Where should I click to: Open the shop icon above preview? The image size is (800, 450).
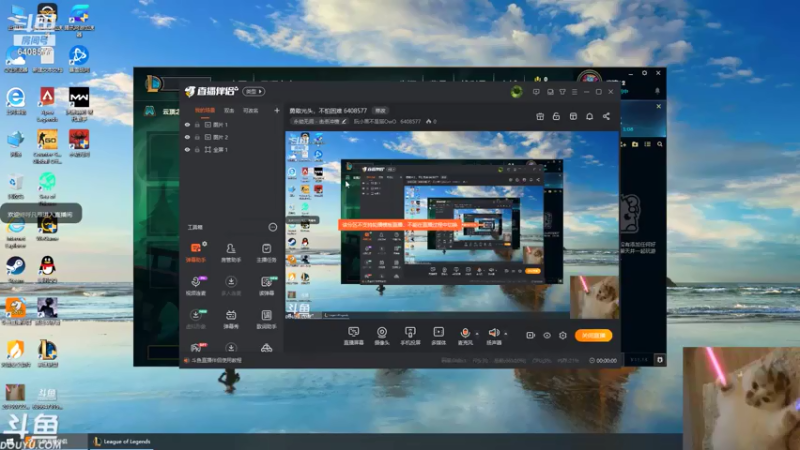(x=573, y=116)
